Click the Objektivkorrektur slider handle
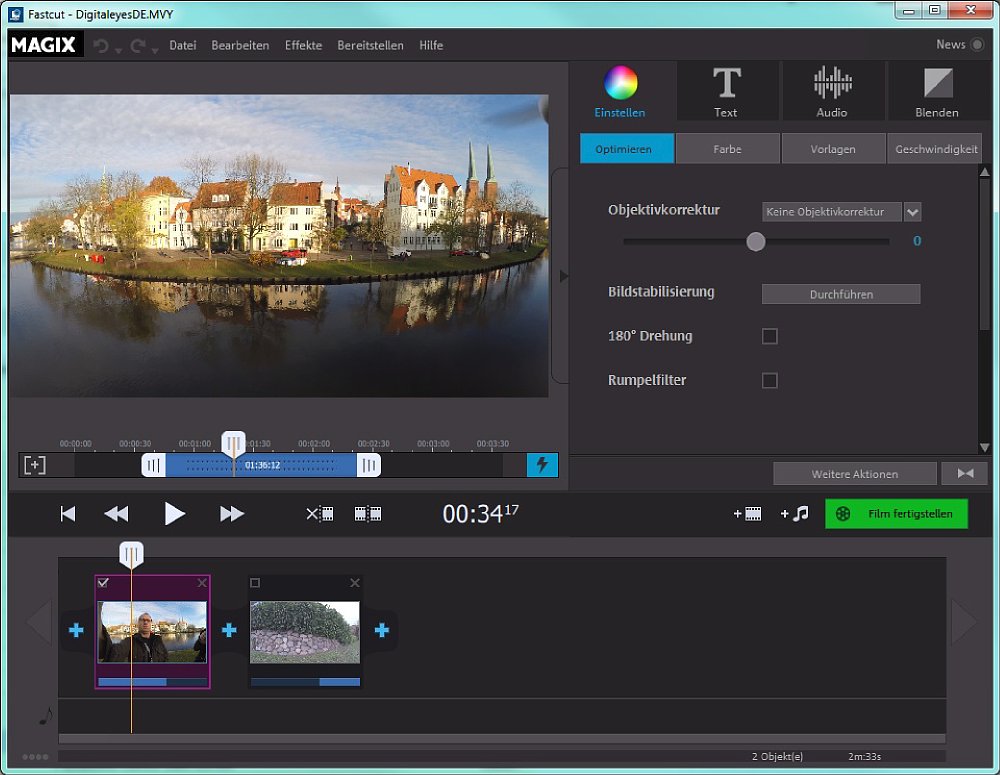This screenshot has height=775, width=1000. coord(756,241)
